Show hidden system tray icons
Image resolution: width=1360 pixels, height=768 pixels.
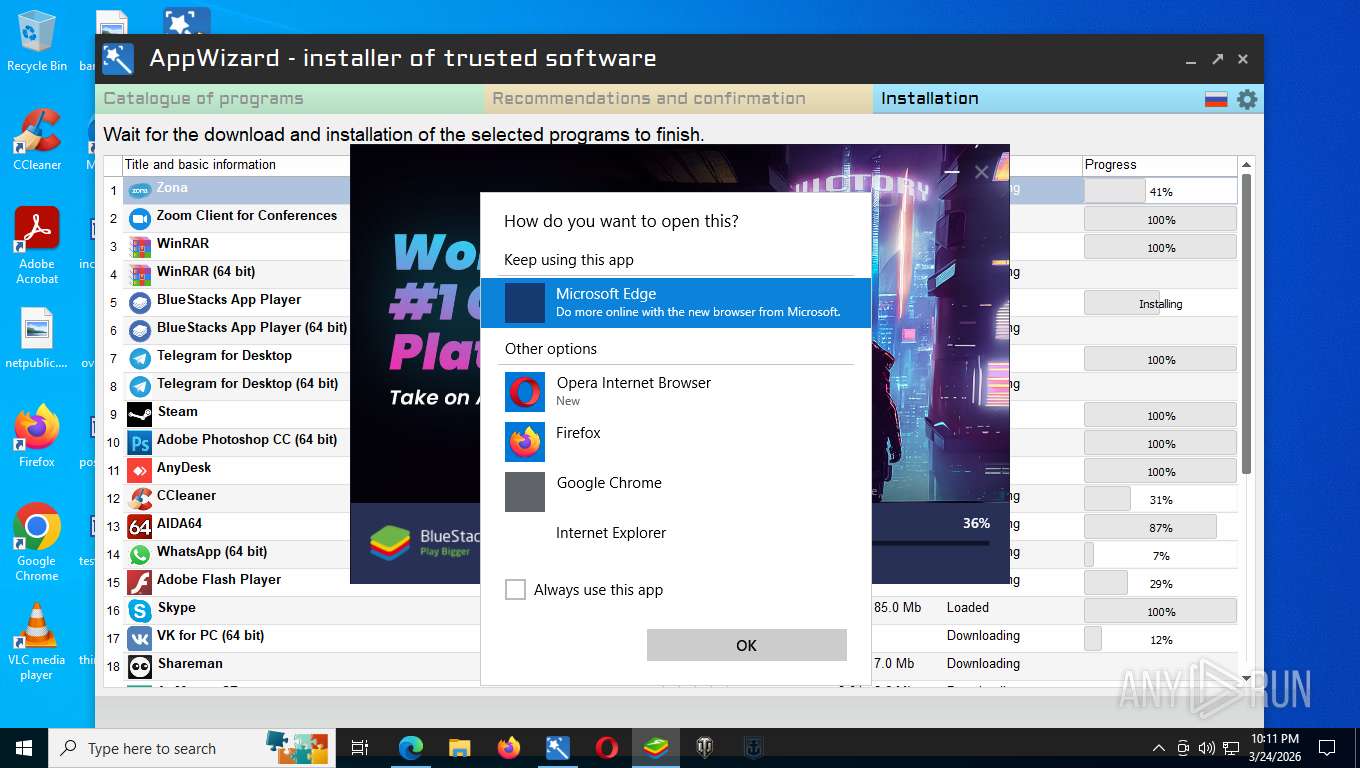[x=1158, y=747]
